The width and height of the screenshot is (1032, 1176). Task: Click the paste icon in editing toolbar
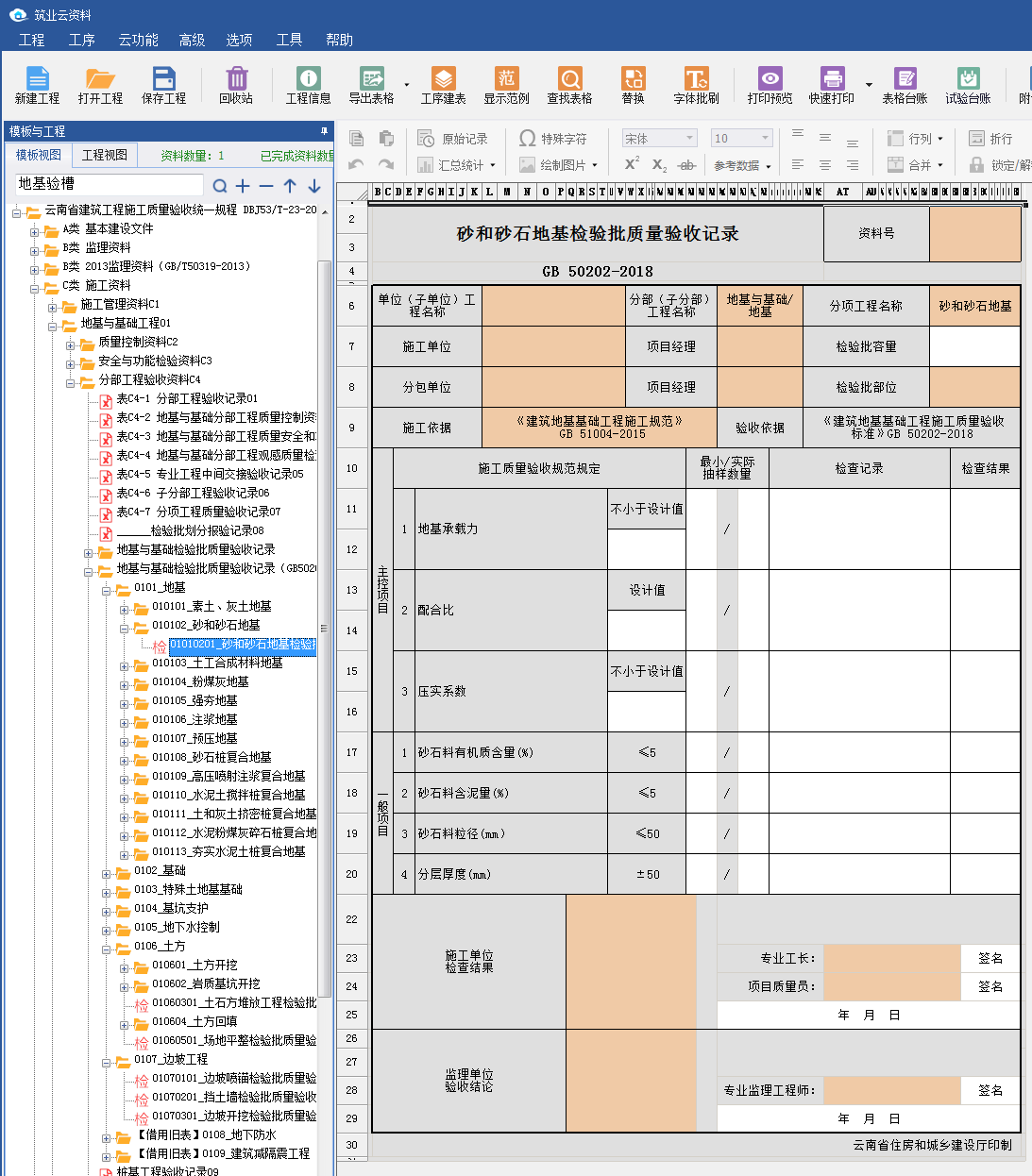coord(386,139)
